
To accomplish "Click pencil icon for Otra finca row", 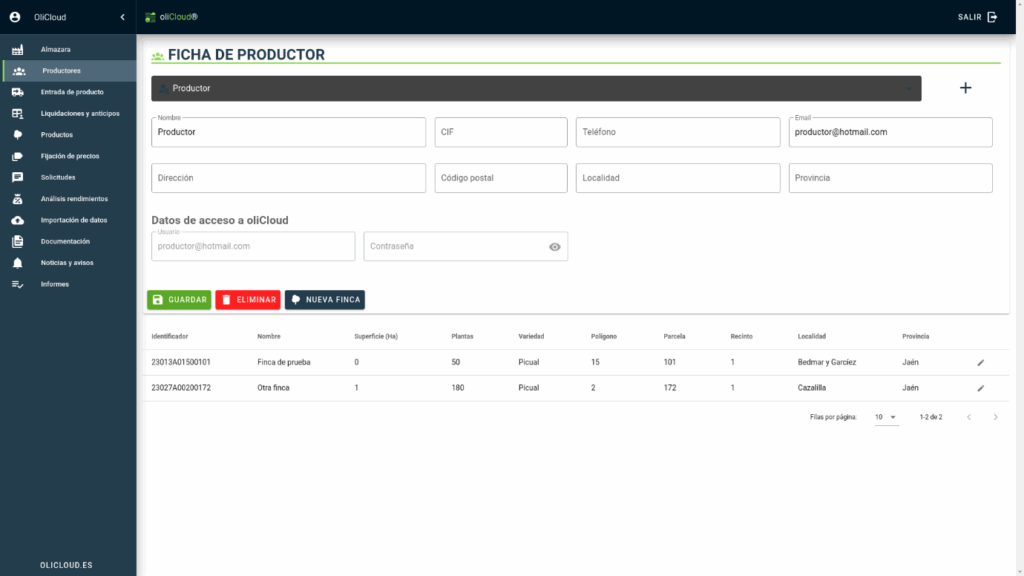I will (980, 388).
